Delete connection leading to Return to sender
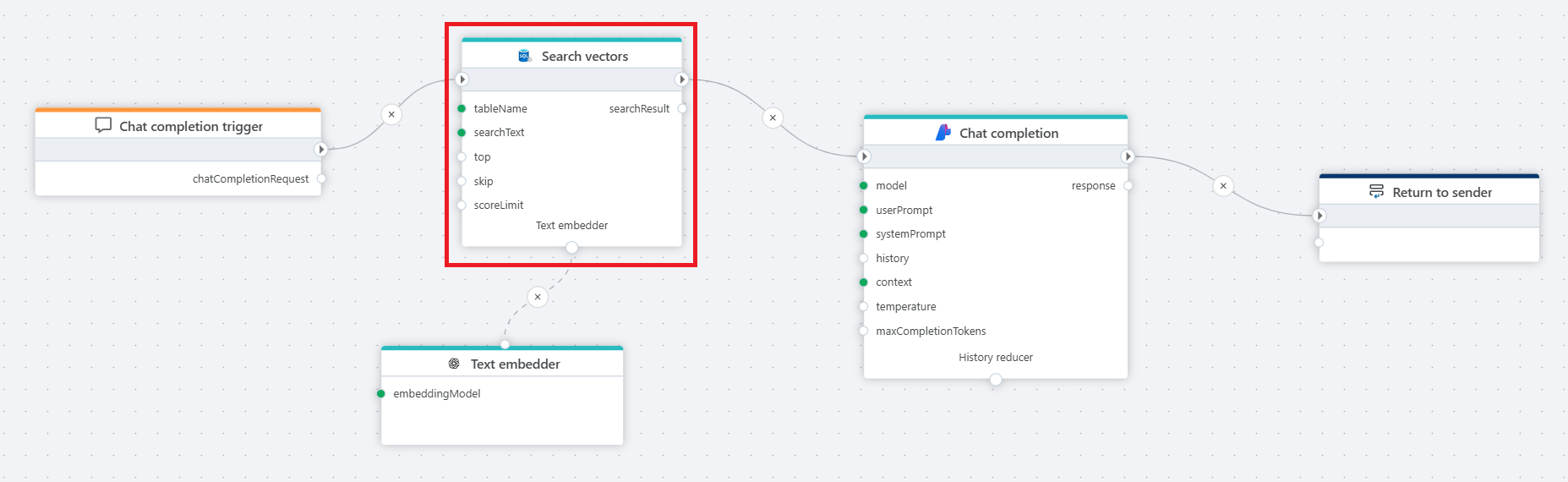Screen dimensions: 1568x482 click(x=1223, y=186)
